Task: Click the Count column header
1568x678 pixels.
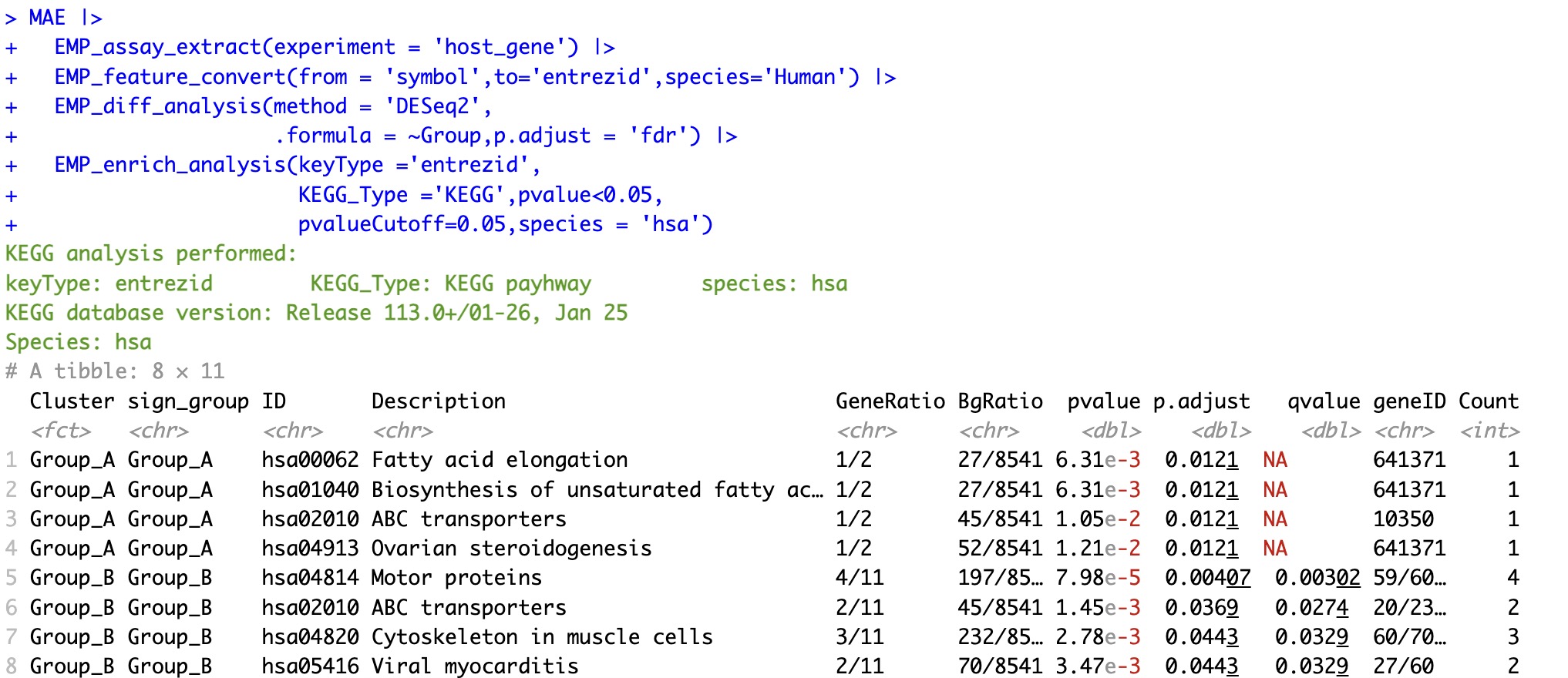Action: pos(1488,401)
